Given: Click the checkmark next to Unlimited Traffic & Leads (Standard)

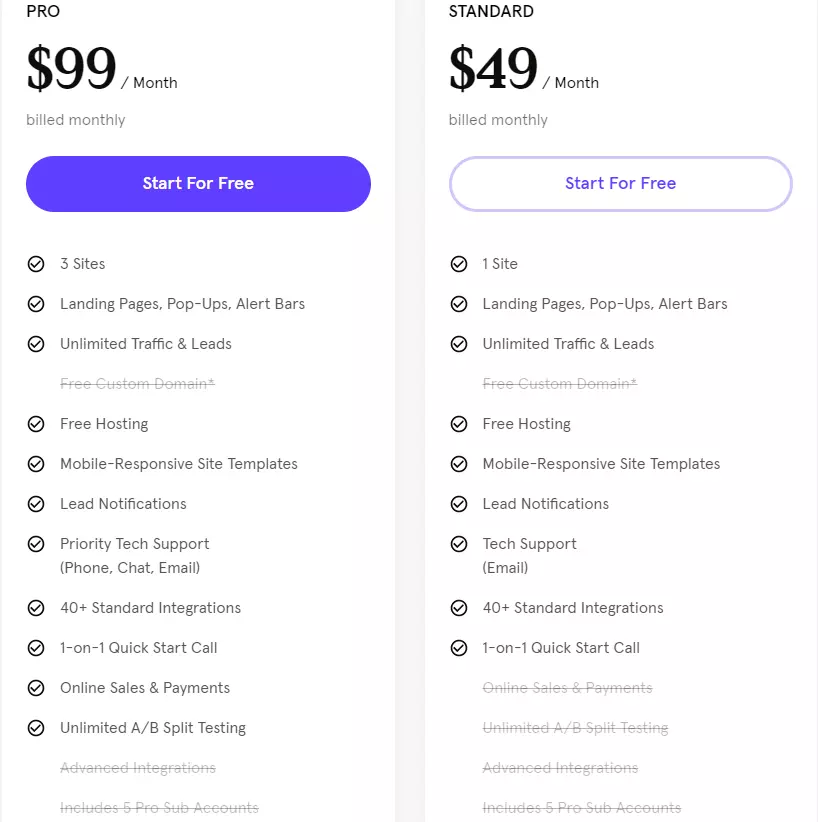Looking at the screenshot, I should [x=459, y=344].
